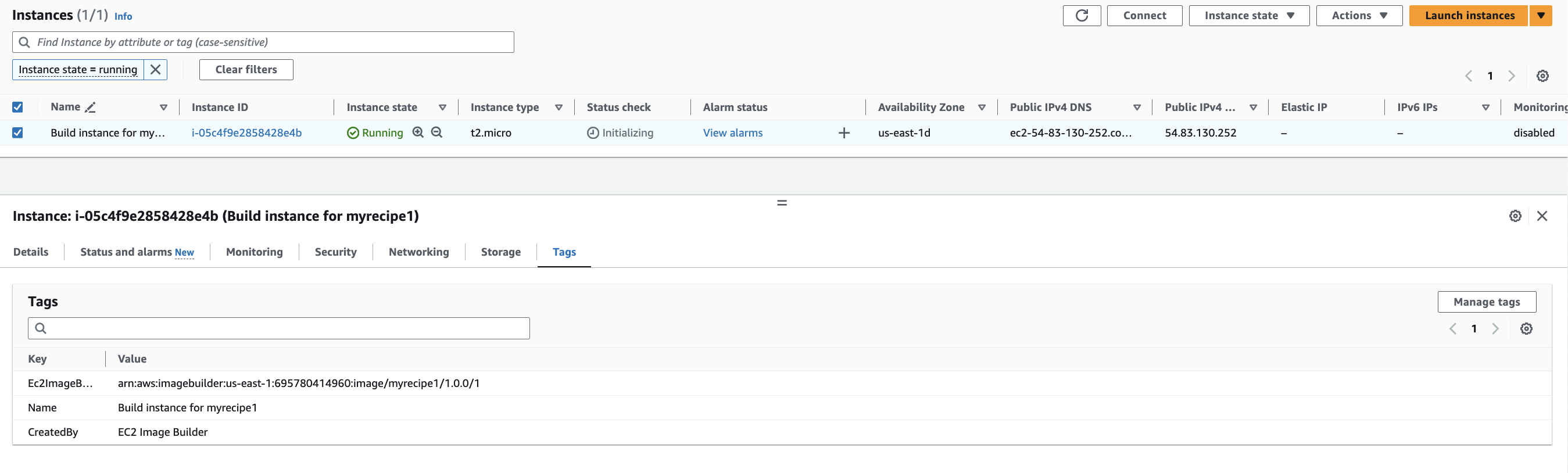Viewport: 1568px width, 473px height.
Task: Expand the Instance state dropdown button
Action: [1248, 16]
